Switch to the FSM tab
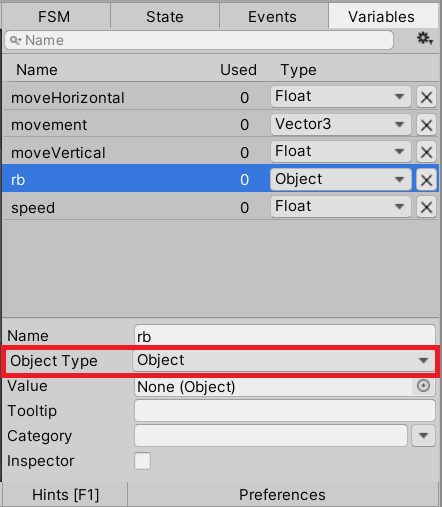442x507 pixels. pos(56,16)
